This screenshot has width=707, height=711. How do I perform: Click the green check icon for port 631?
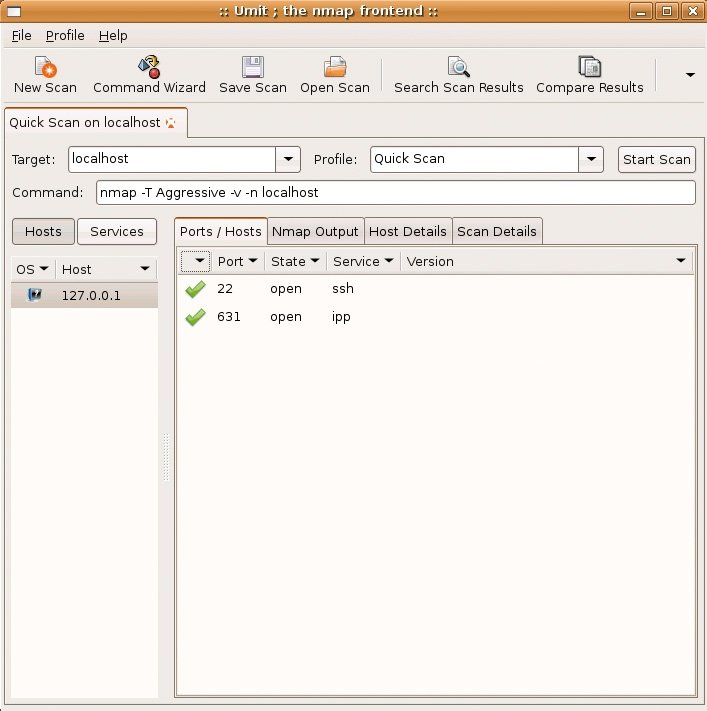pos(195,317)
